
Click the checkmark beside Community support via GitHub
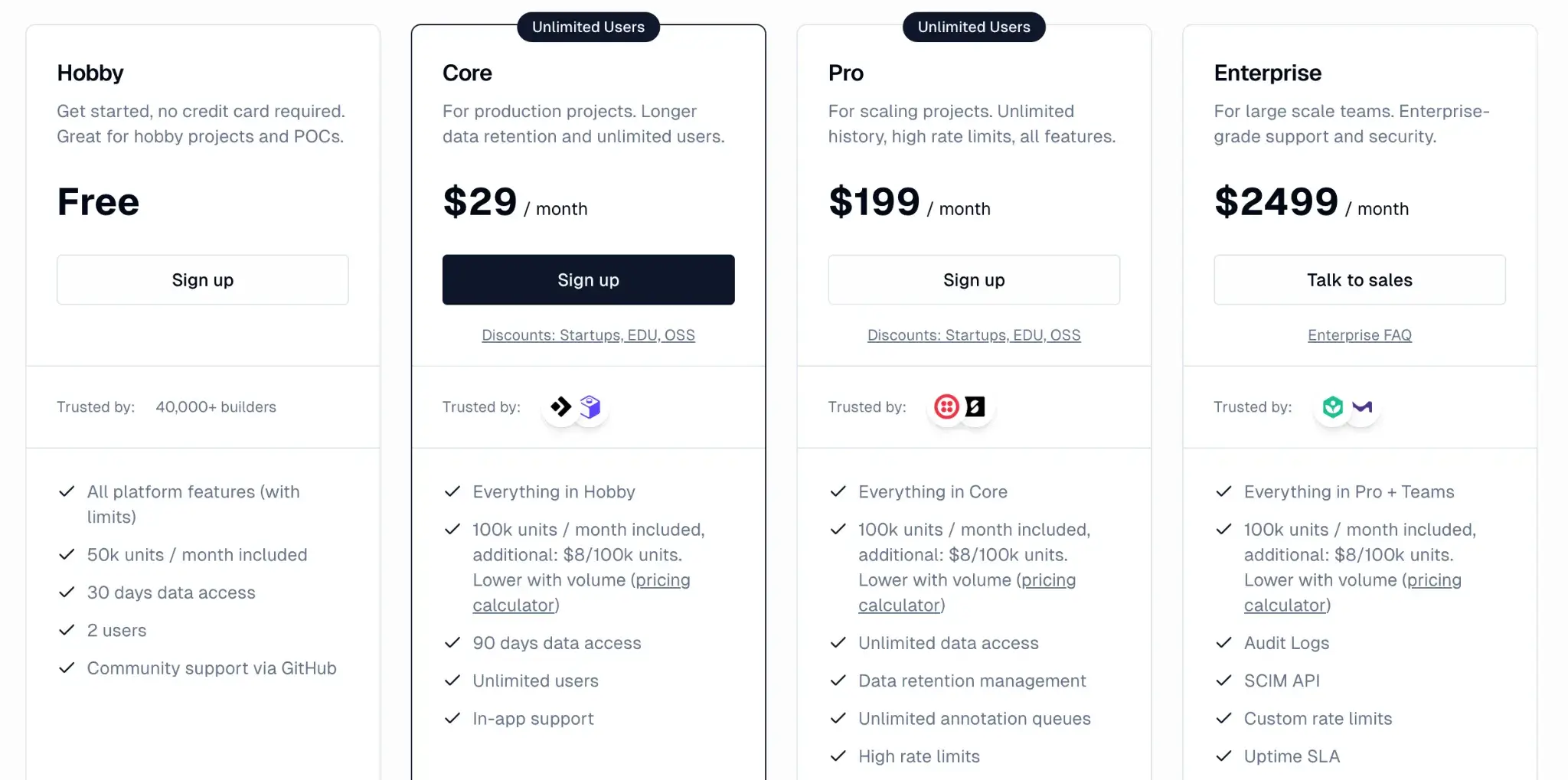click(67, 668)
